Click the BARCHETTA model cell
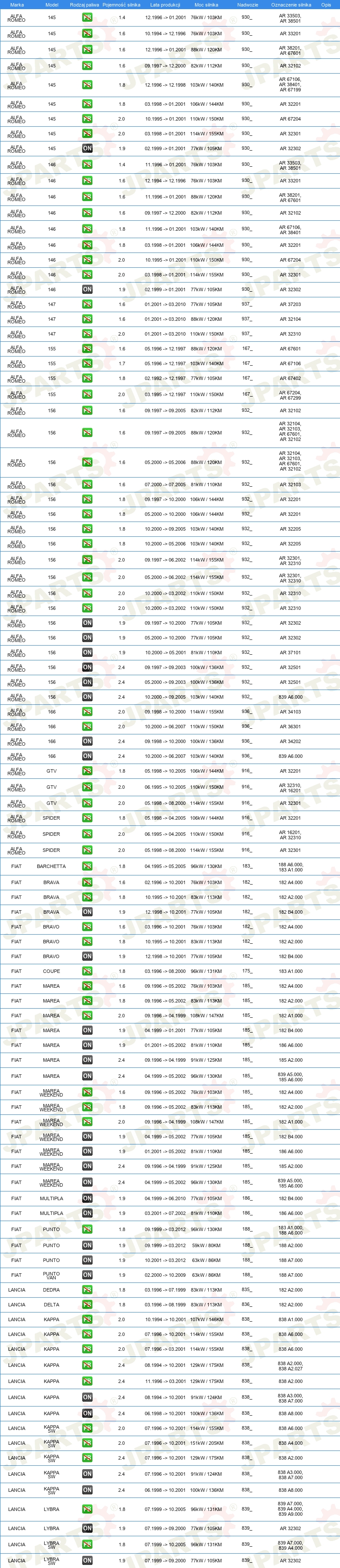The width and height of the screenshot is (340, 1568). coord(51,866)
